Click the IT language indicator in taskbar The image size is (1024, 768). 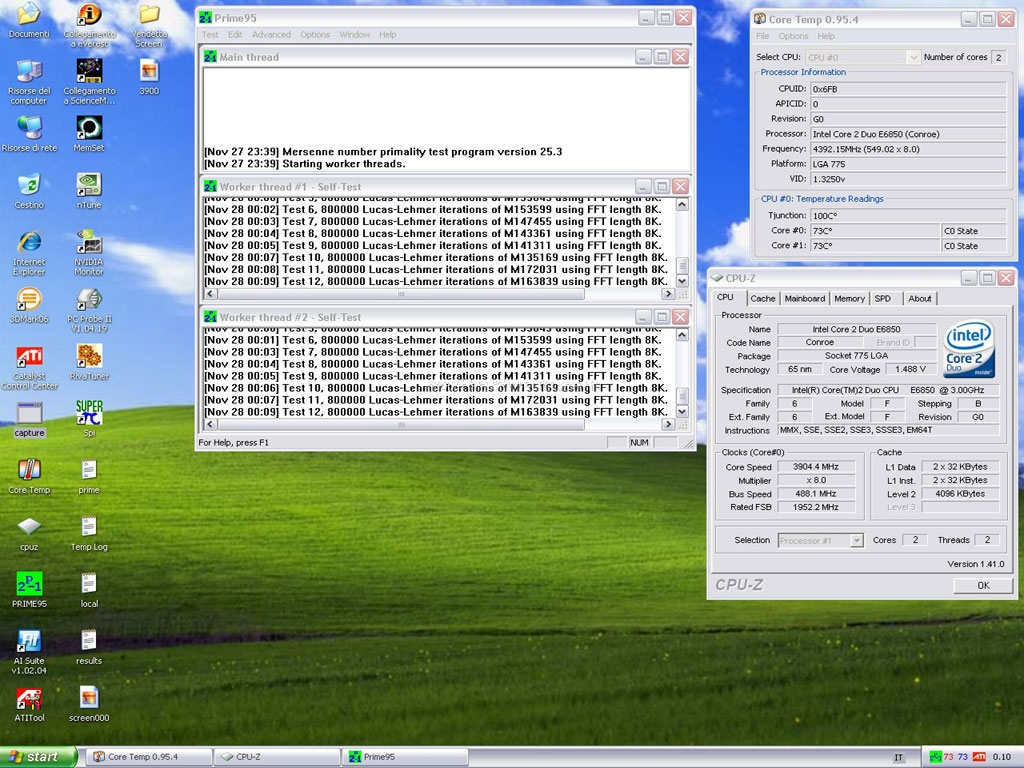pyautogui.click(x=899, y=758)
